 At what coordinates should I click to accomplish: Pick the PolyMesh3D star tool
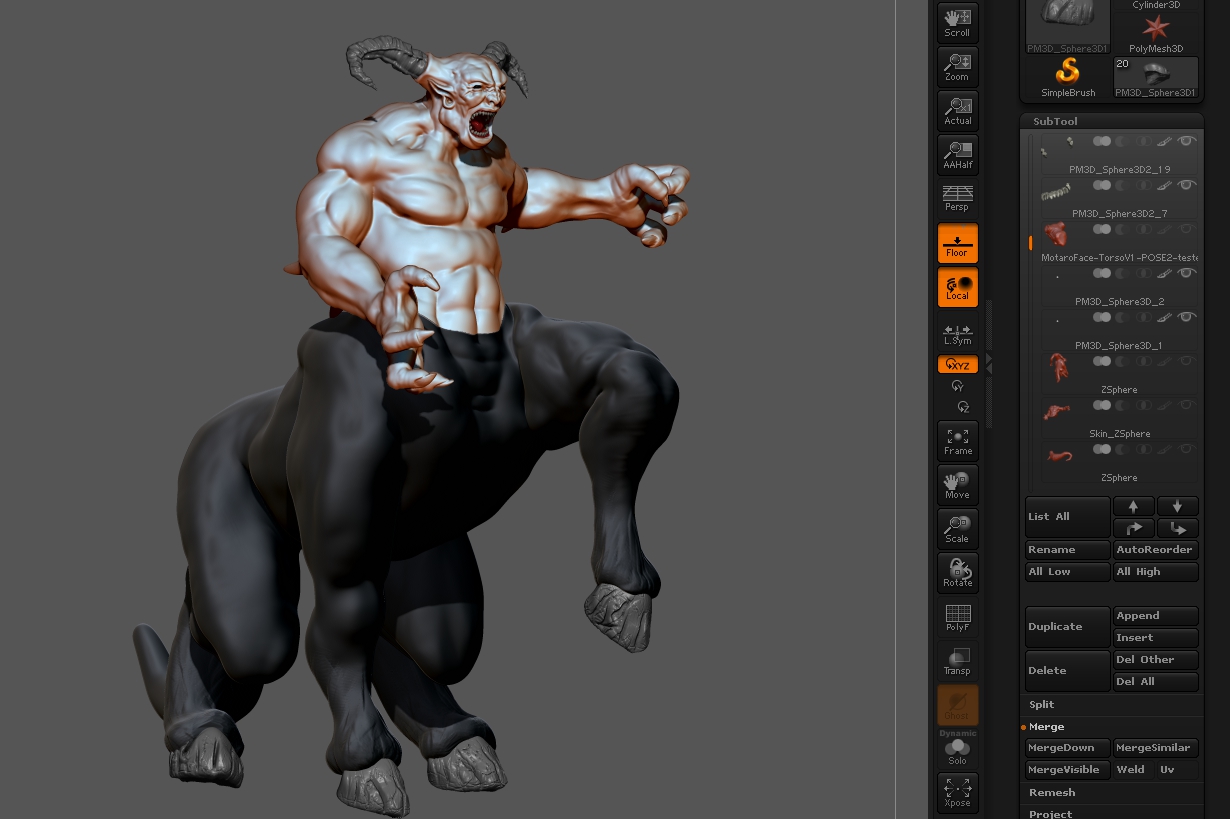click(1156, 33)
